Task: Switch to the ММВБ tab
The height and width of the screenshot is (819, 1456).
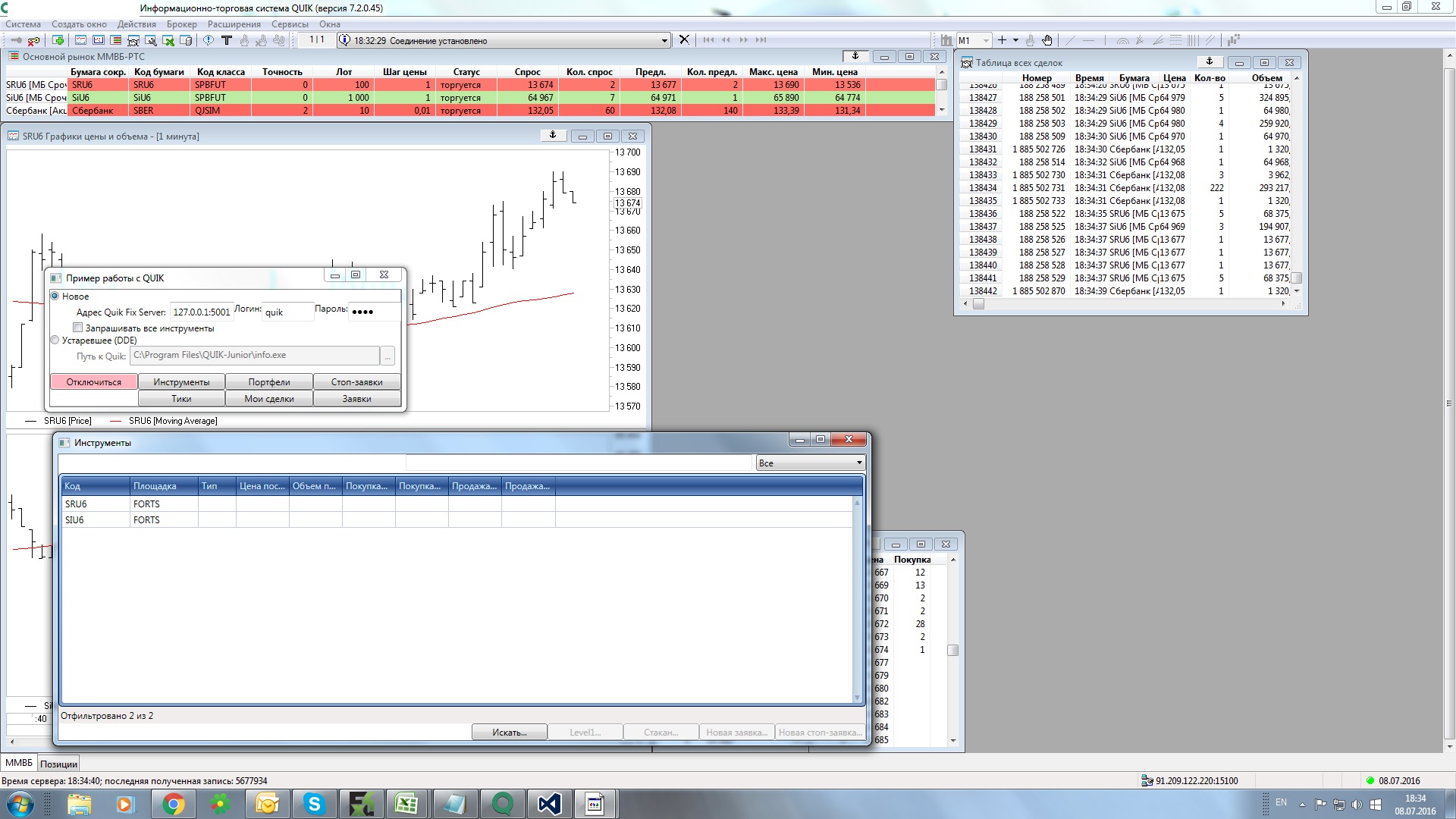Action: coord(19,763)
